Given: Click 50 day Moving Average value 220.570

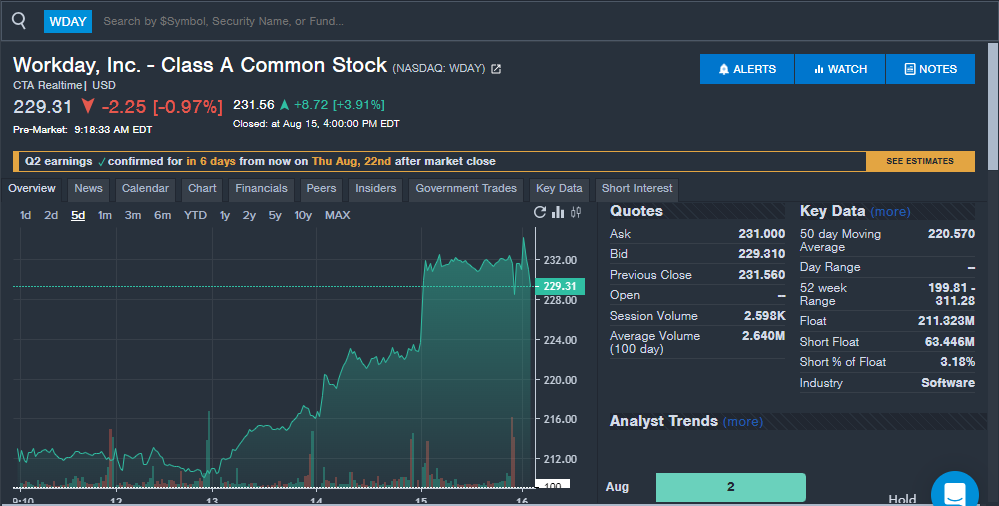Looking at the screenshot, I should pyautogui.click(x=951, y=234).
